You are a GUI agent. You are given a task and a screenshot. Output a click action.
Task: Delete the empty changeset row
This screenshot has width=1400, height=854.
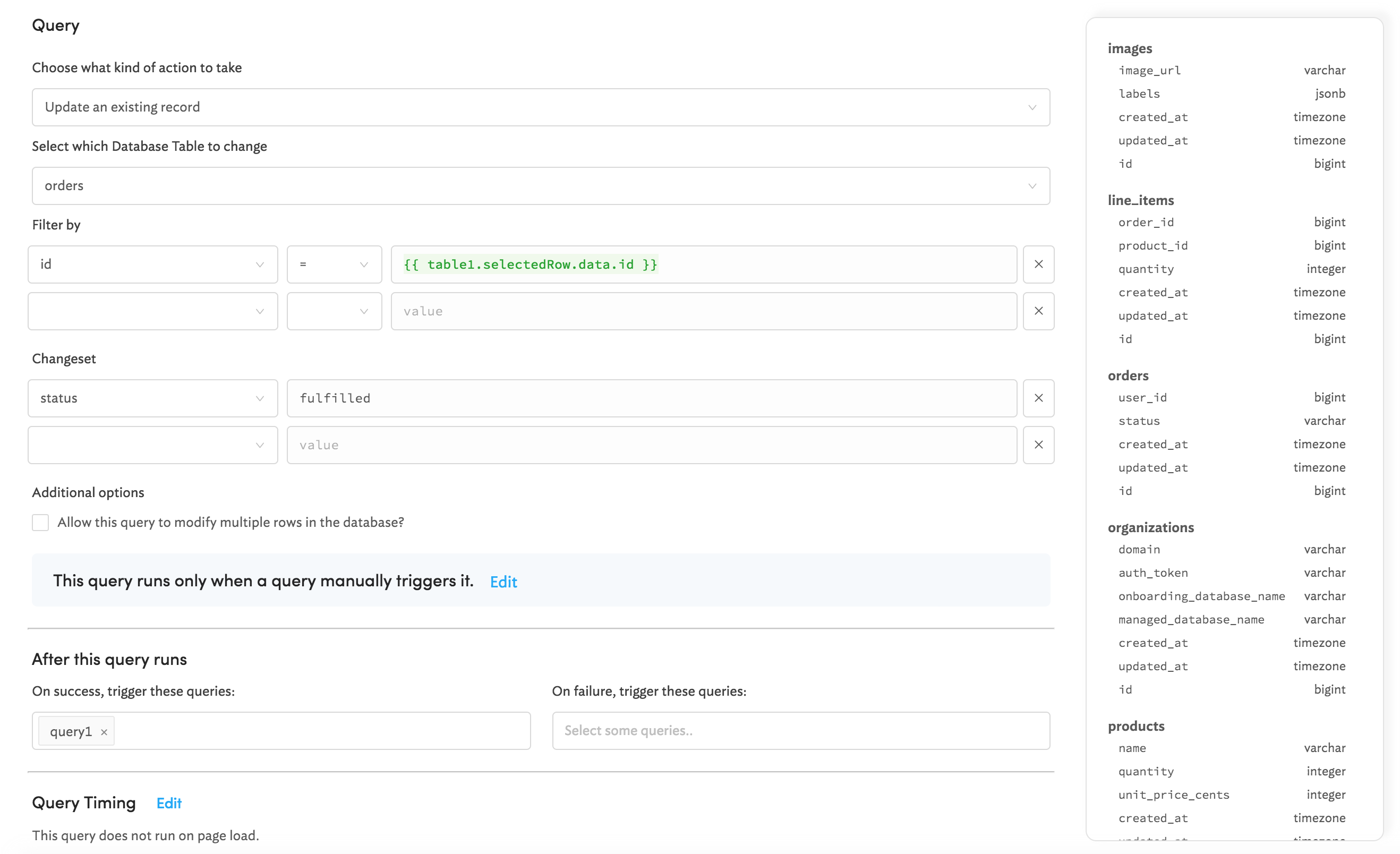1038,445
